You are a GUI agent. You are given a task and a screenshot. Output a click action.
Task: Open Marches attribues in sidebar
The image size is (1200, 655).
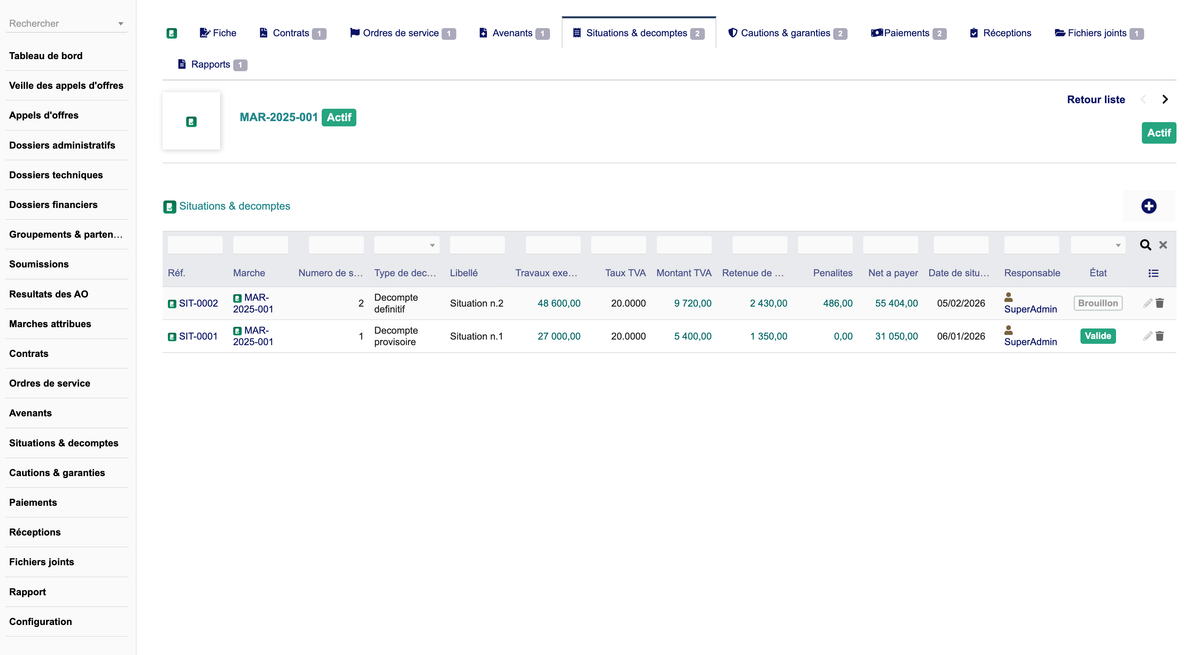[50, 324]
